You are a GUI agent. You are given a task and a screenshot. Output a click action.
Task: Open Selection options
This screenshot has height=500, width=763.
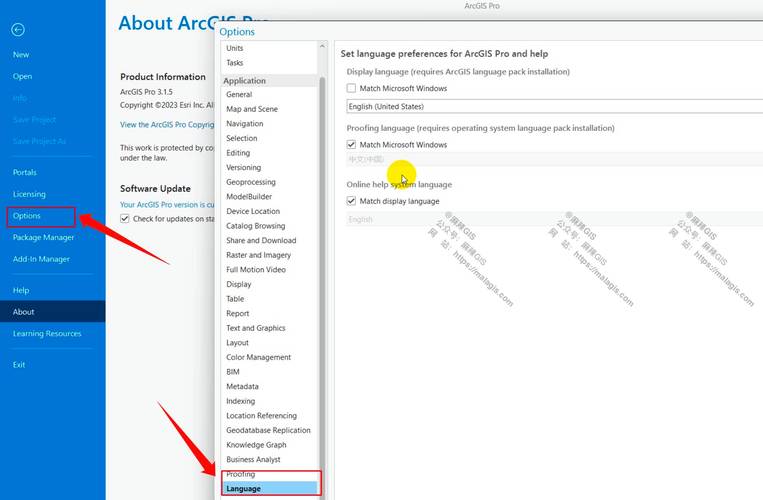click(x=242, y=138)
